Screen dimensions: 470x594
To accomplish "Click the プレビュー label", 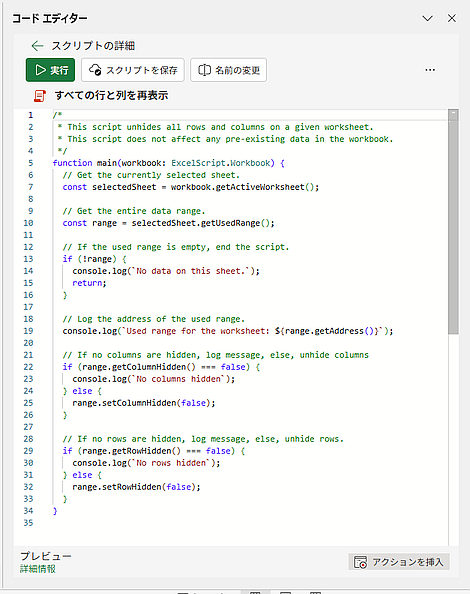I will click(45, 556).
